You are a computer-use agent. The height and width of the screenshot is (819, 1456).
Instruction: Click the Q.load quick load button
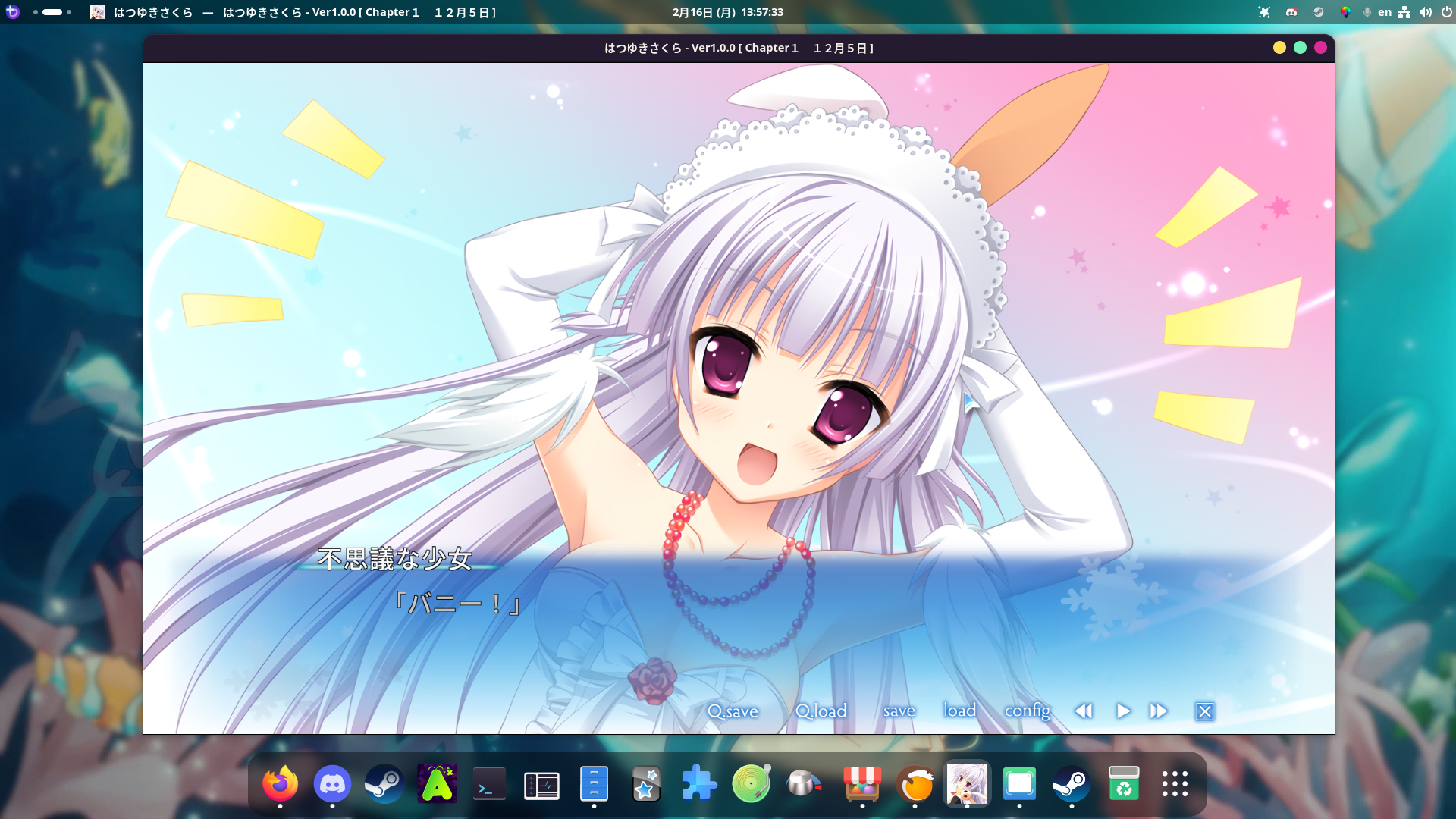click(x=821, y=711)
